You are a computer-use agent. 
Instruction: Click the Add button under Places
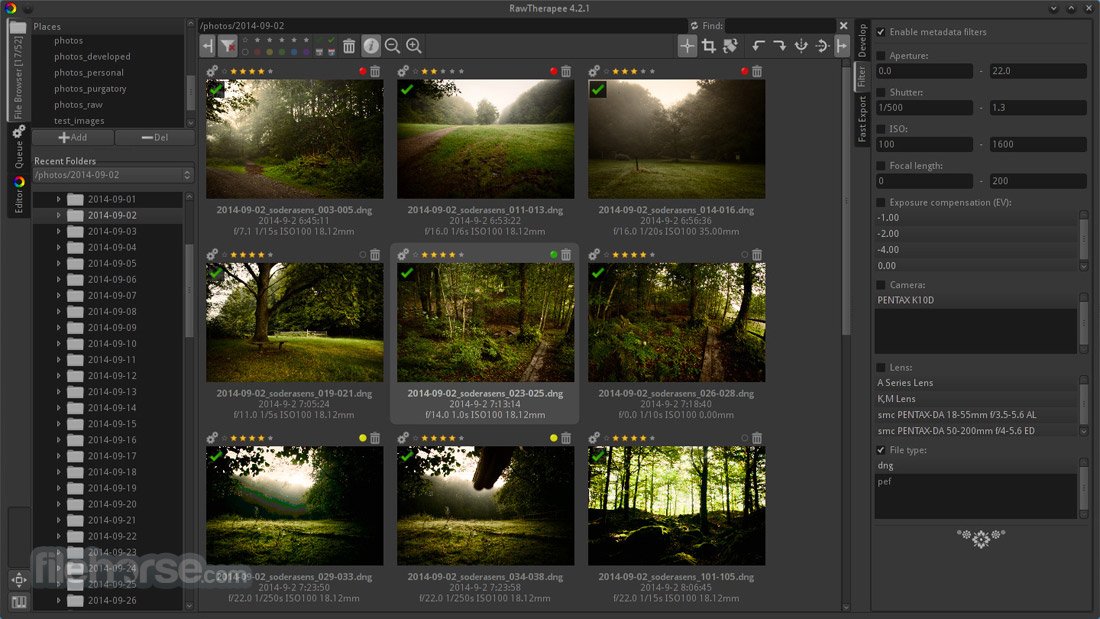click(x=72, y=137)
